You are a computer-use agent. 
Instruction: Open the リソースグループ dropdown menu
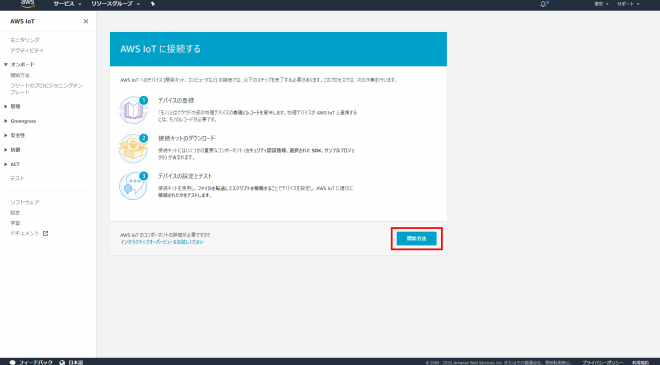116,4
